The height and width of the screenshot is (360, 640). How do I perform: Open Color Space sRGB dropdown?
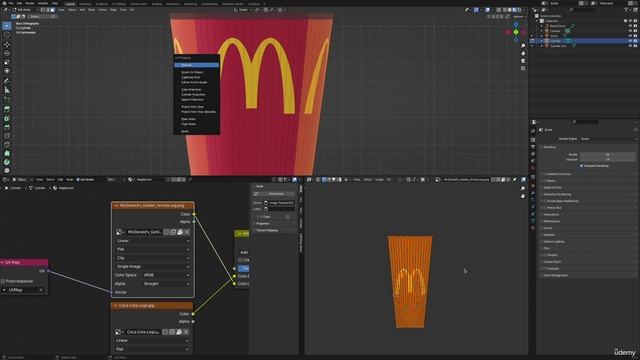pyautogui.click(x=166, y=275)
